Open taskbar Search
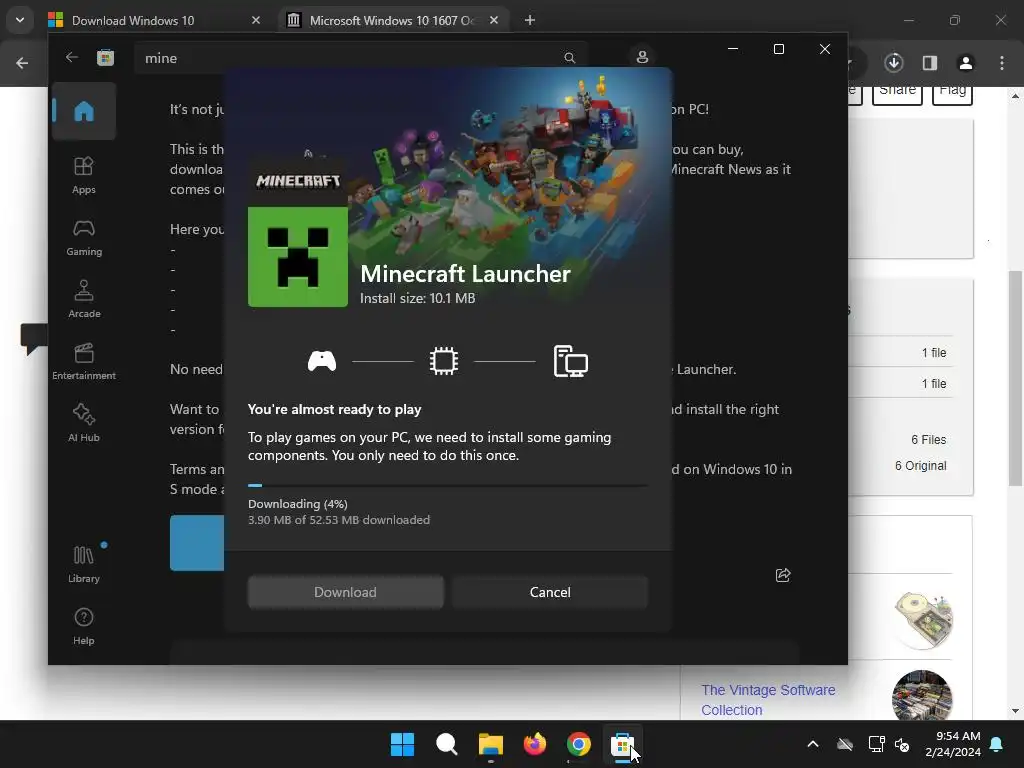1024x768 pixels. click(x=447, y=744)
